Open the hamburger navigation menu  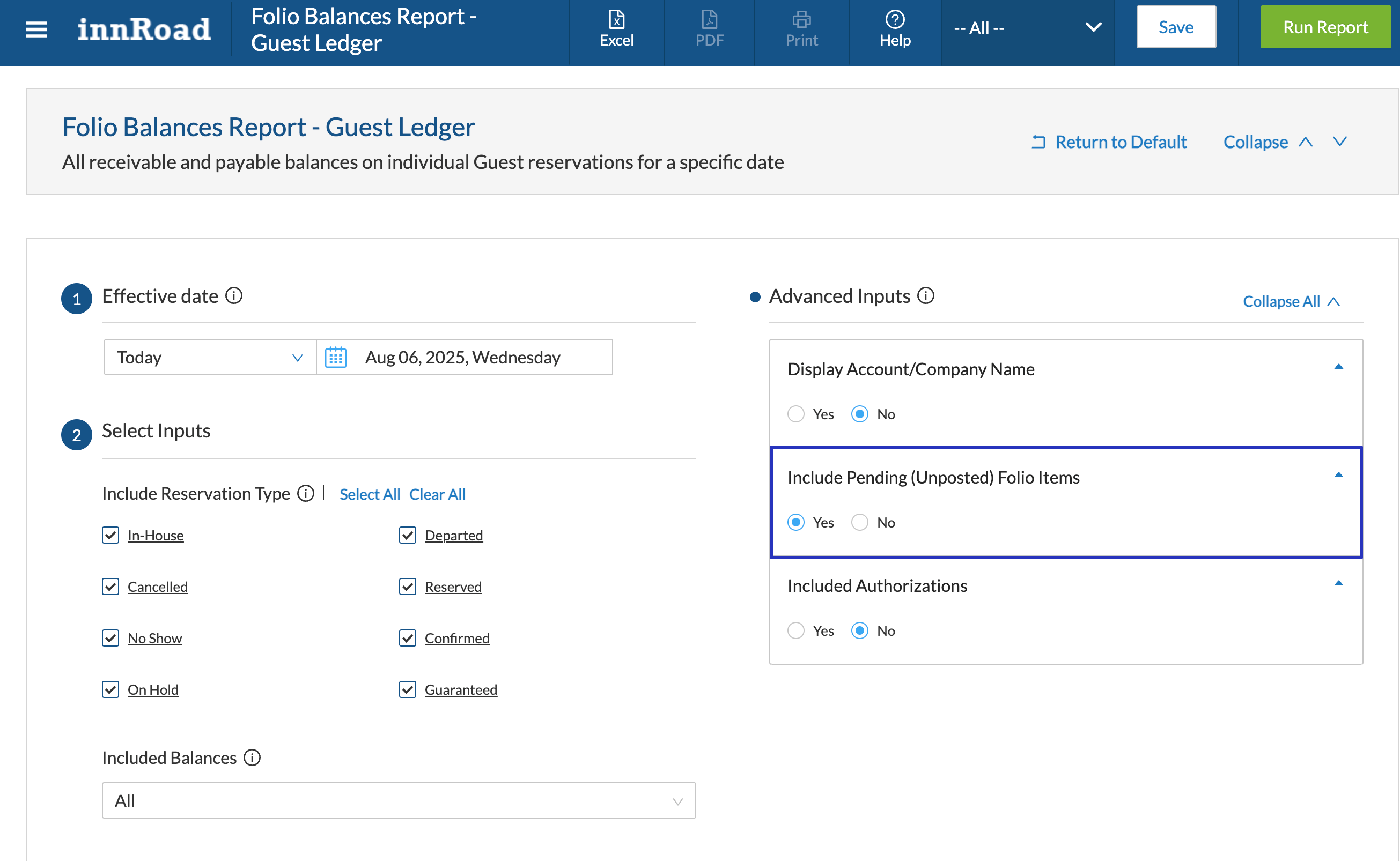click(x=36, y=28)
